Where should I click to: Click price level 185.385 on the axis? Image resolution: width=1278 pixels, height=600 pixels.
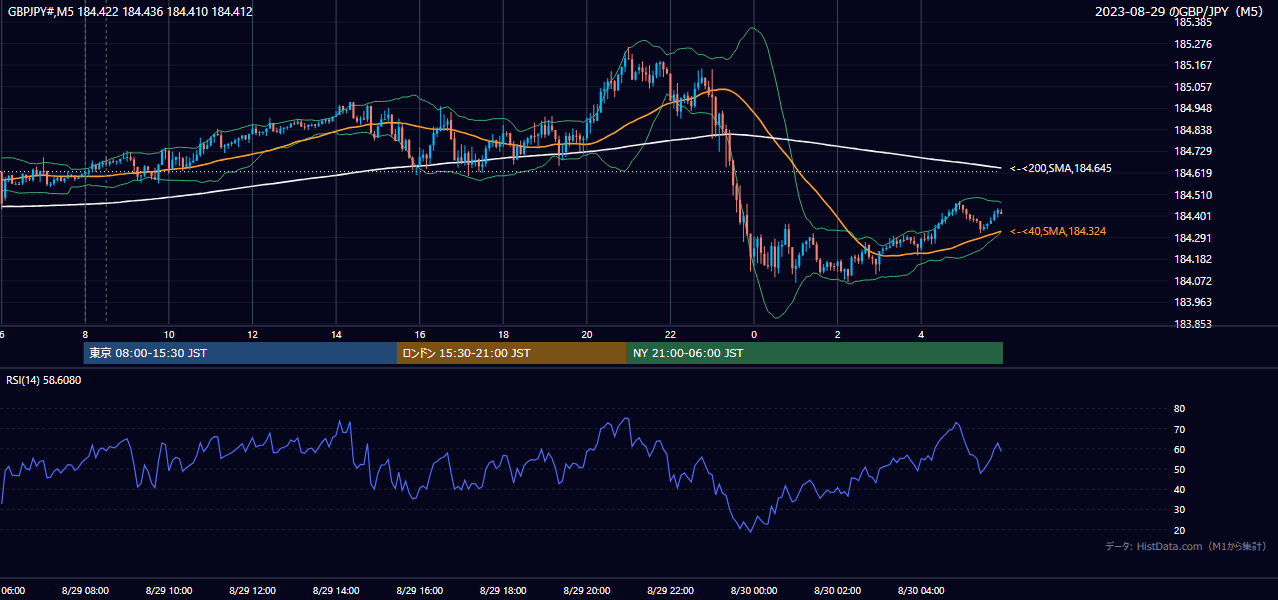coord(1193,22)
